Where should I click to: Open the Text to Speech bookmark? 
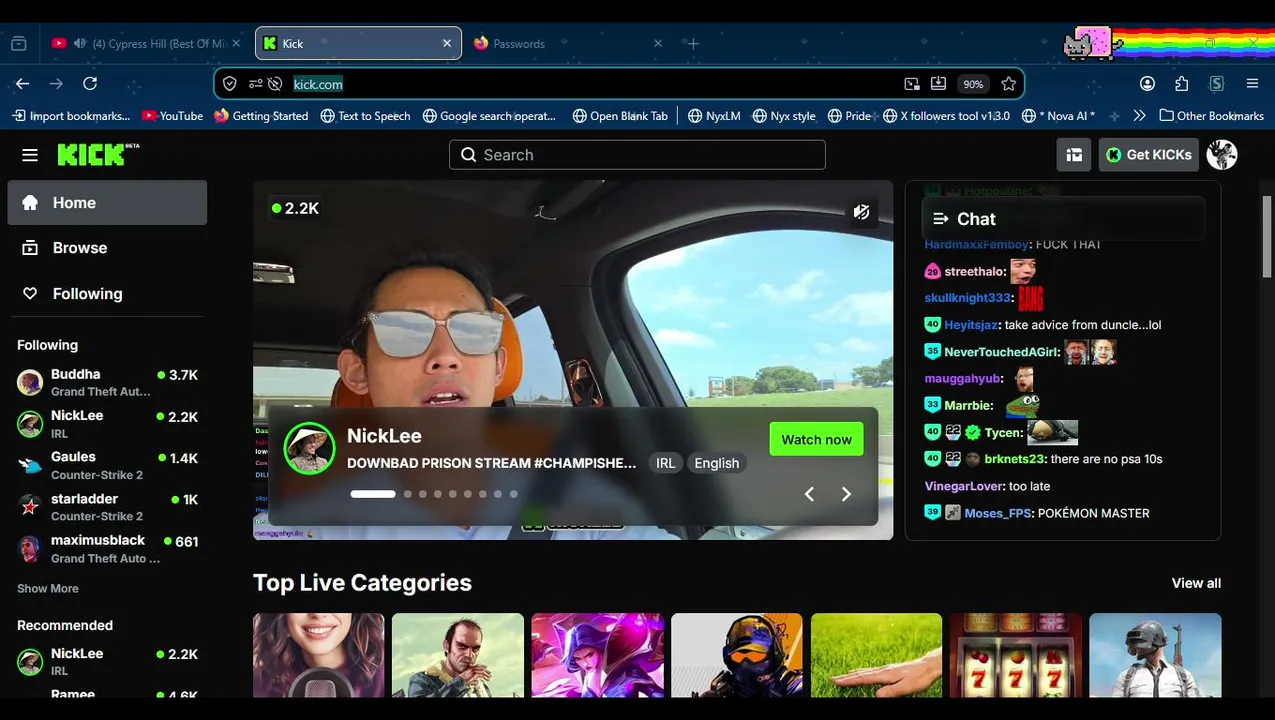tap(365, 116)
